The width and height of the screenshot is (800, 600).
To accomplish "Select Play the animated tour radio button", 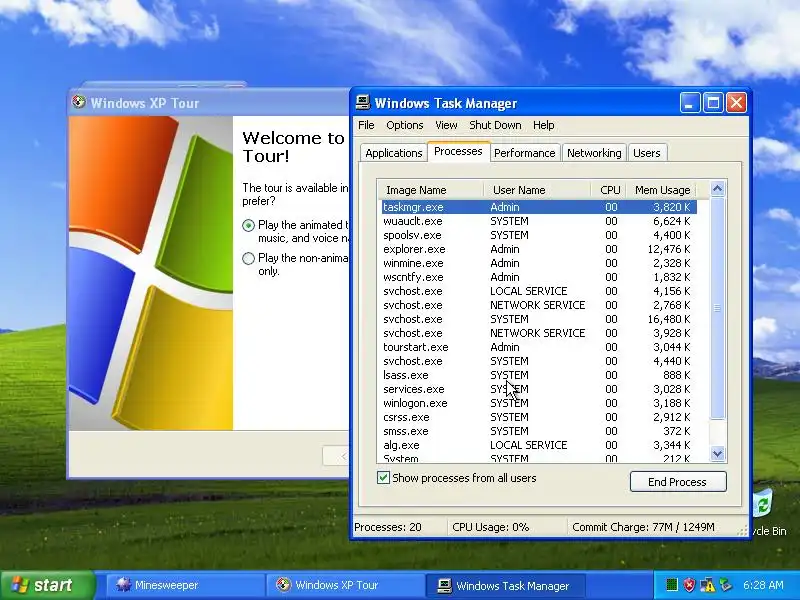I will (248, 225).
